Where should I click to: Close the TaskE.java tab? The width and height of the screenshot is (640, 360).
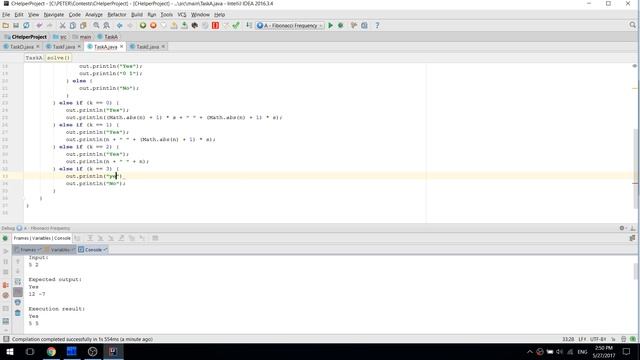click(163, 47)
